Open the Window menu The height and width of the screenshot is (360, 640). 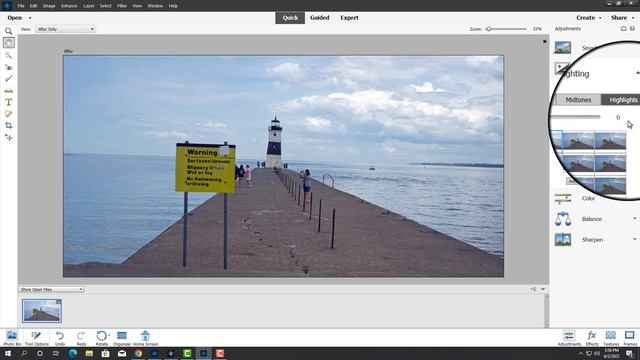[x=155, y=6]
